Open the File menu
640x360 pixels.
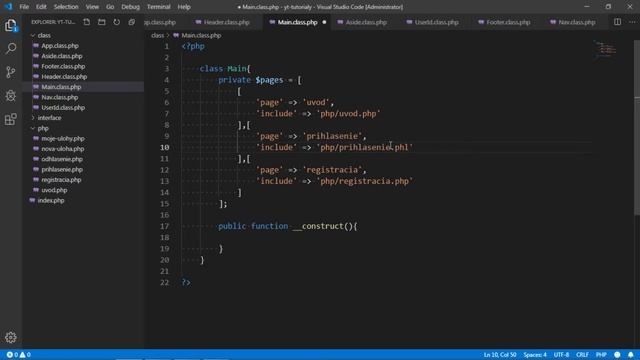pyautogui.click(x=24, y=7)
